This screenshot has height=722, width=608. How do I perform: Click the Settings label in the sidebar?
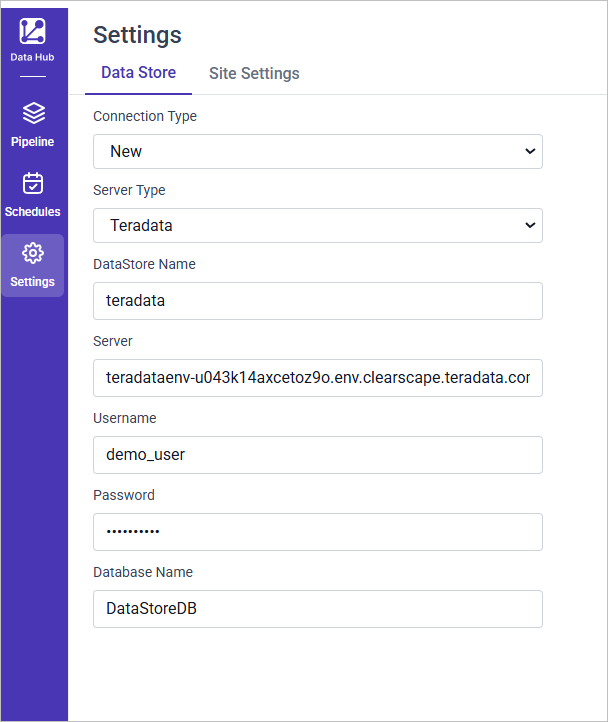(33, 282)
